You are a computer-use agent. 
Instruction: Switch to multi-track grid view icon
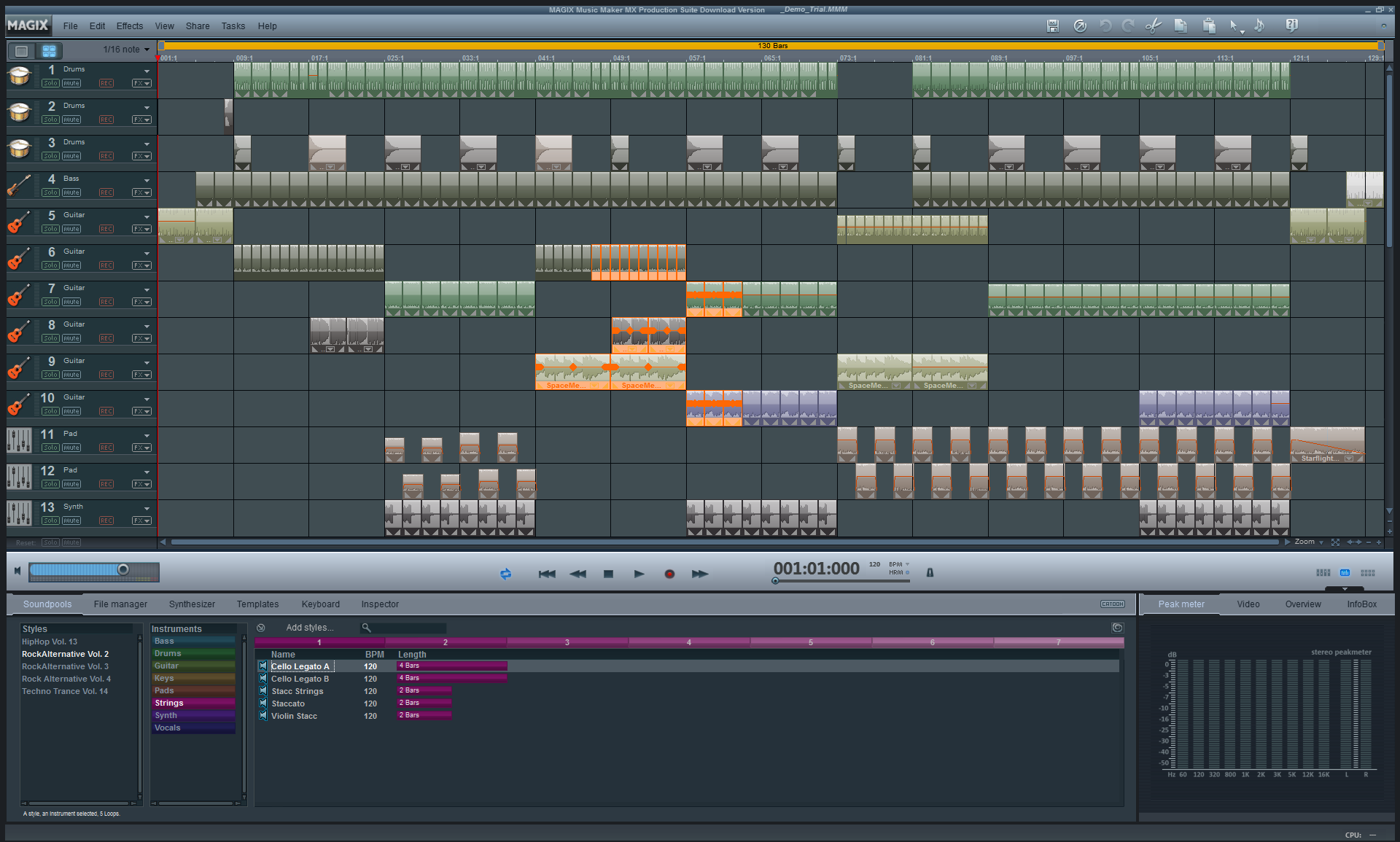49,51
